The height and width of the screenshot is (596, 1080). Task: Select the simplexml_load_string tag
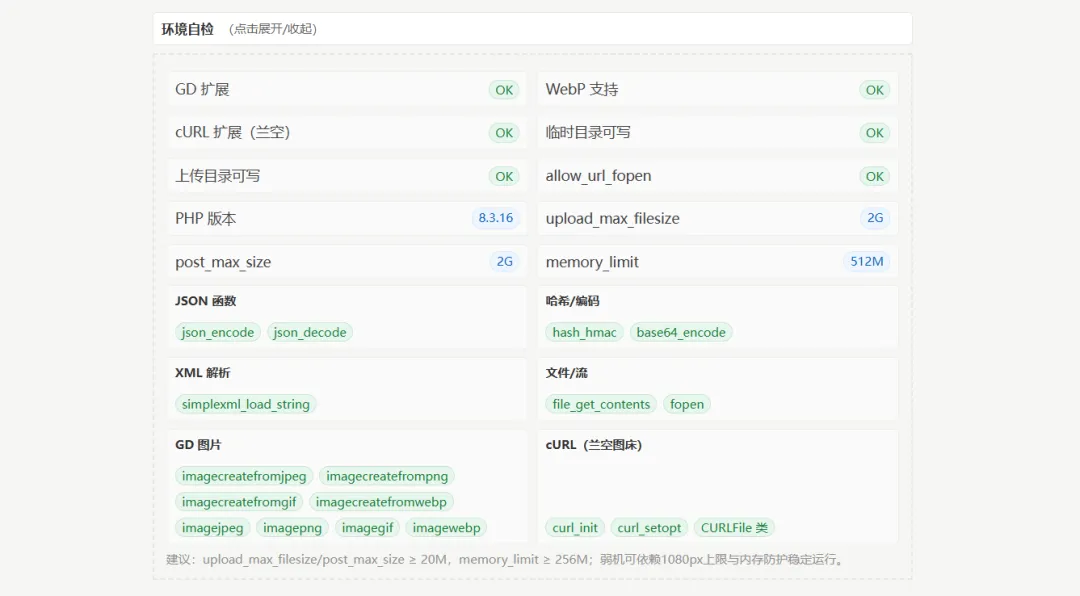[x=246, y=404]
